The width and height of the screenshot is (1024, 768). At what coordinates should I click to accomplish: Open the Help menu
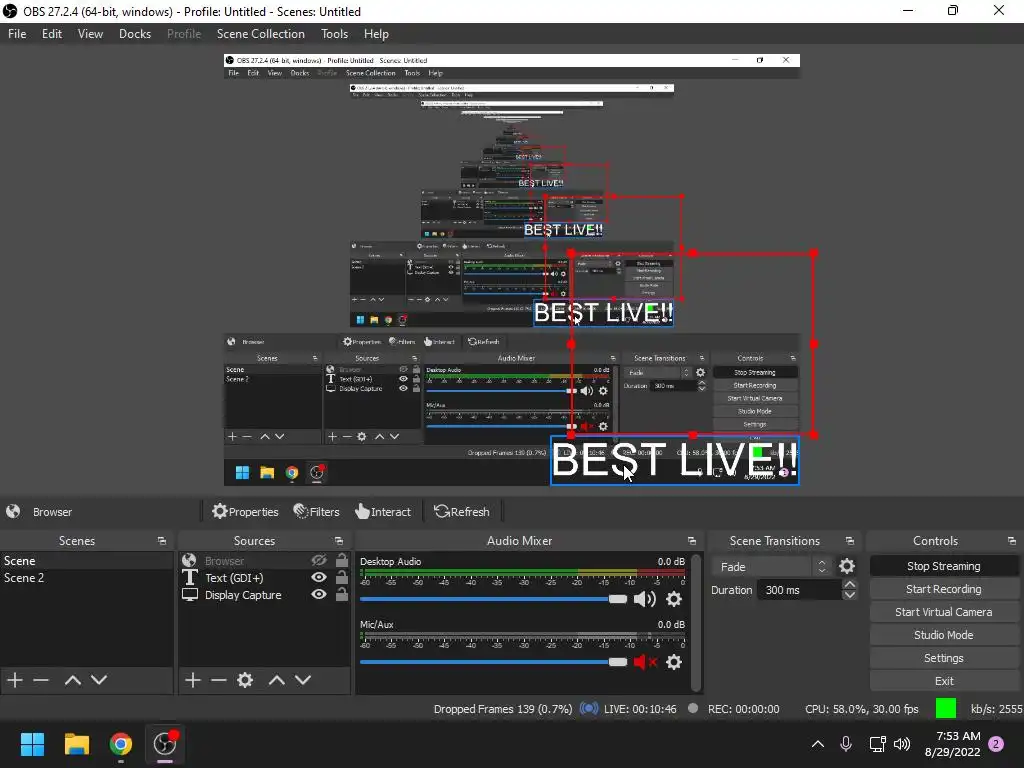point(376,34)
